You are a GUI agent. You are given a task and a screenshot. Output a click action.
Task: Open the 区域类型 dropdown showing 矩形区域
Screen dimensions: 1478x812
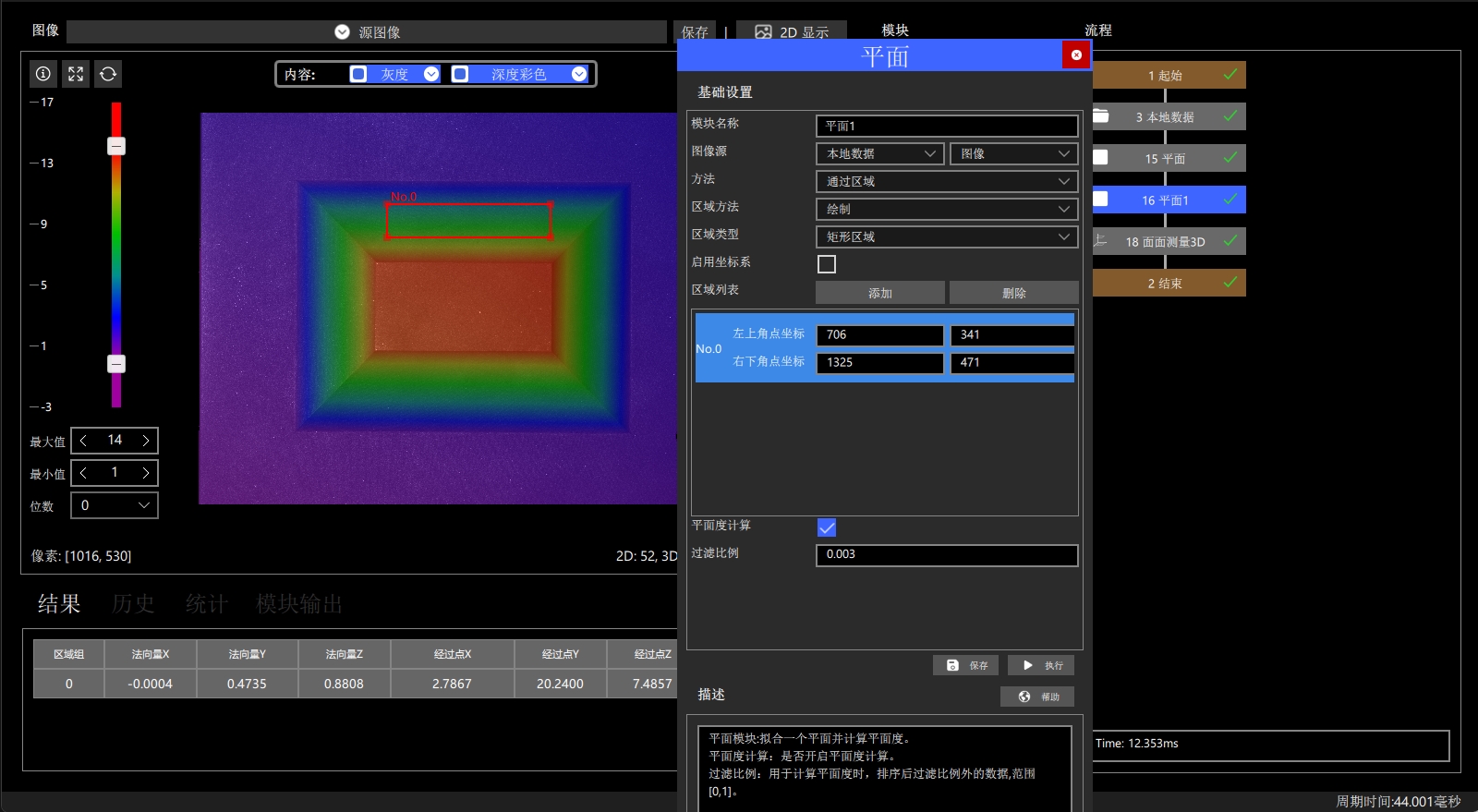pos(947,236)
